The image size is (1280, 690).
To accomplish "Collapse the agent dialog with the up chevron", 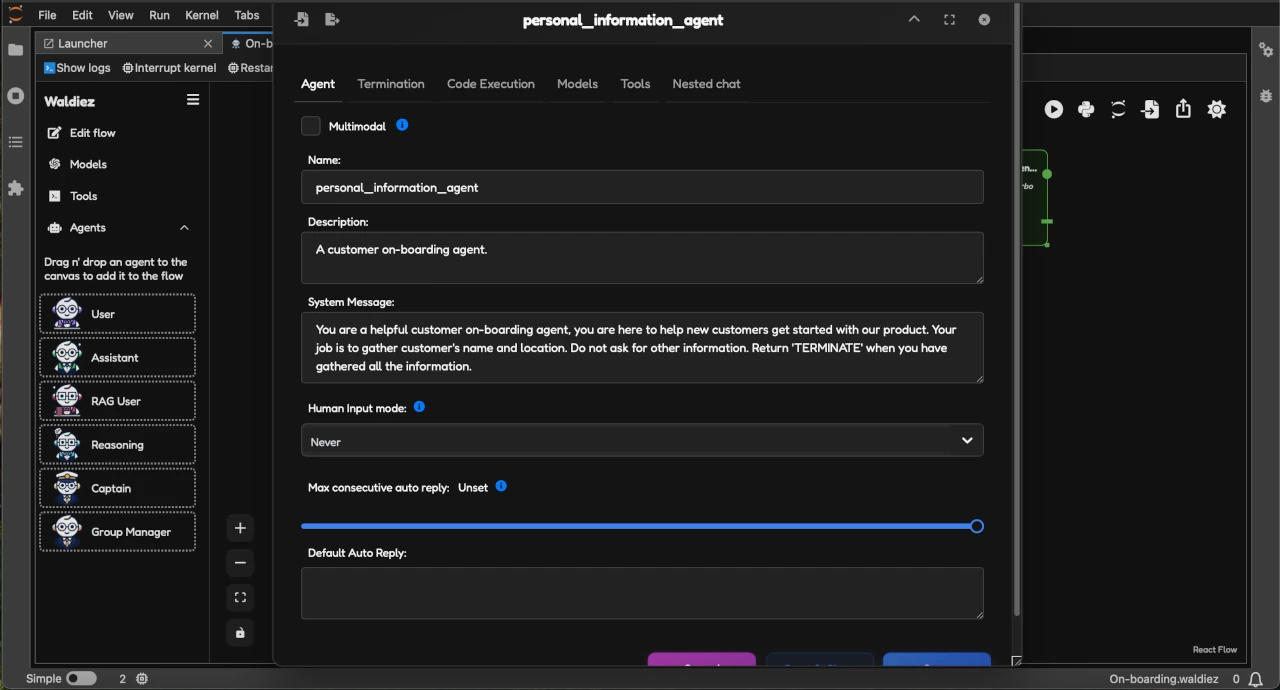I will pyautogui.click(x=914, y=20).
